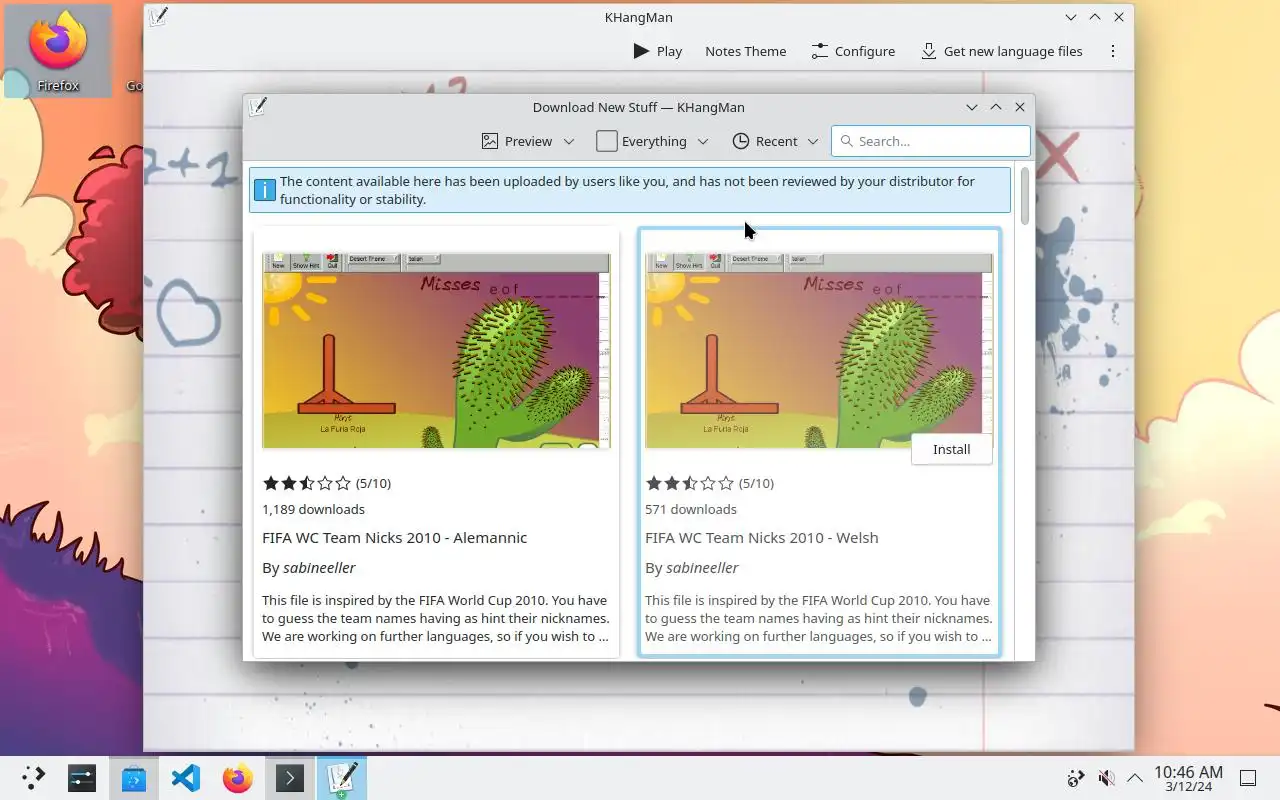Click author sabineeller on Welsh entry
This screenshot has width=1280, height=800.
702,567
